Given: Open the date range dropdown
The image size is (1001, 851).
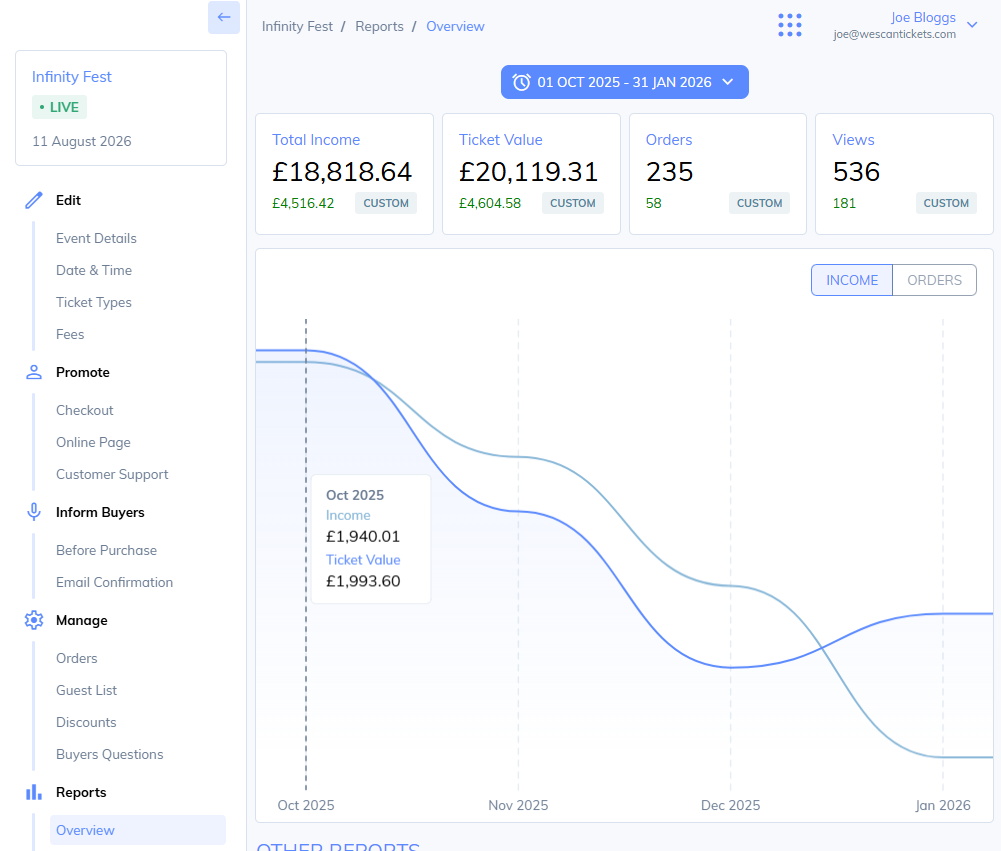Looking at the screenshot, I should click(625, 82).
